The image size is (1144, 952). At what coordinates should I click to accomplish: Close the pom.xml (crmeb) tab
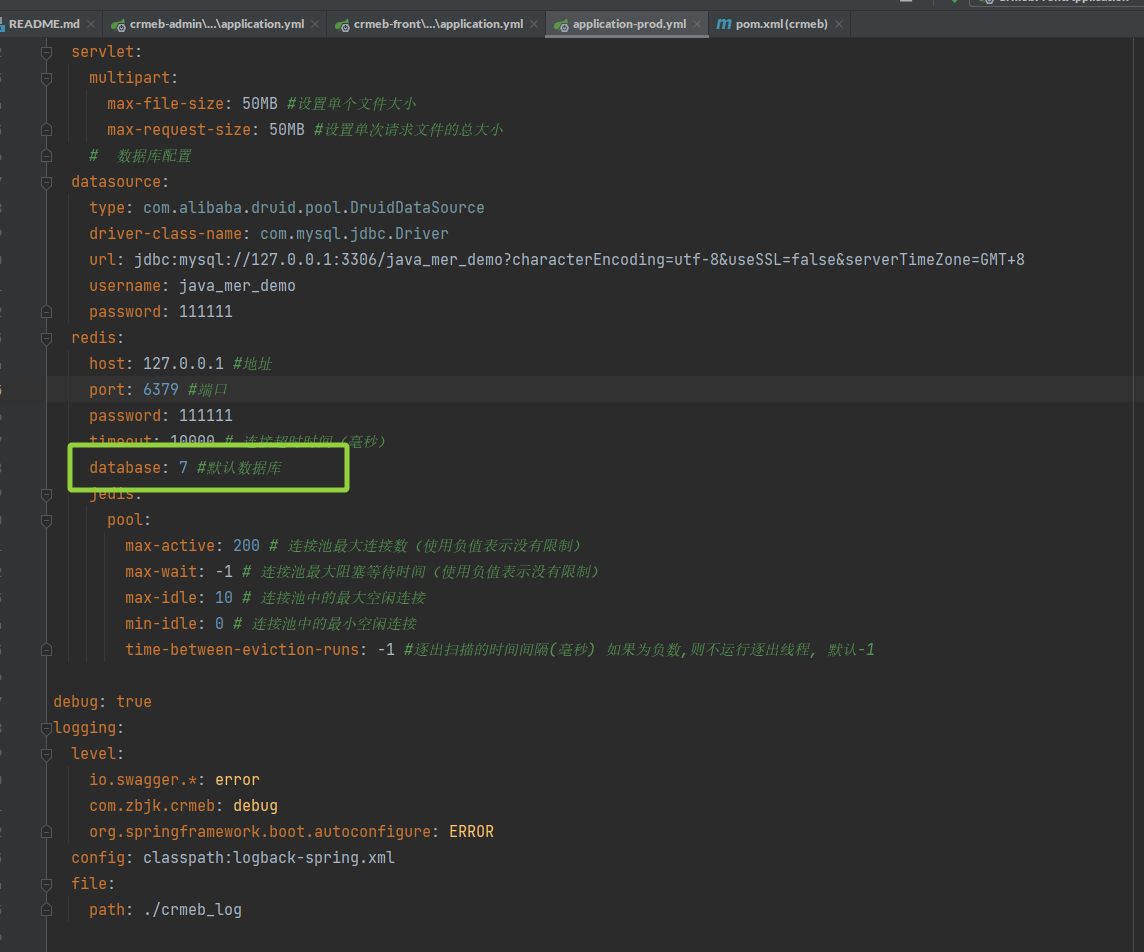(x=838, y=24)
